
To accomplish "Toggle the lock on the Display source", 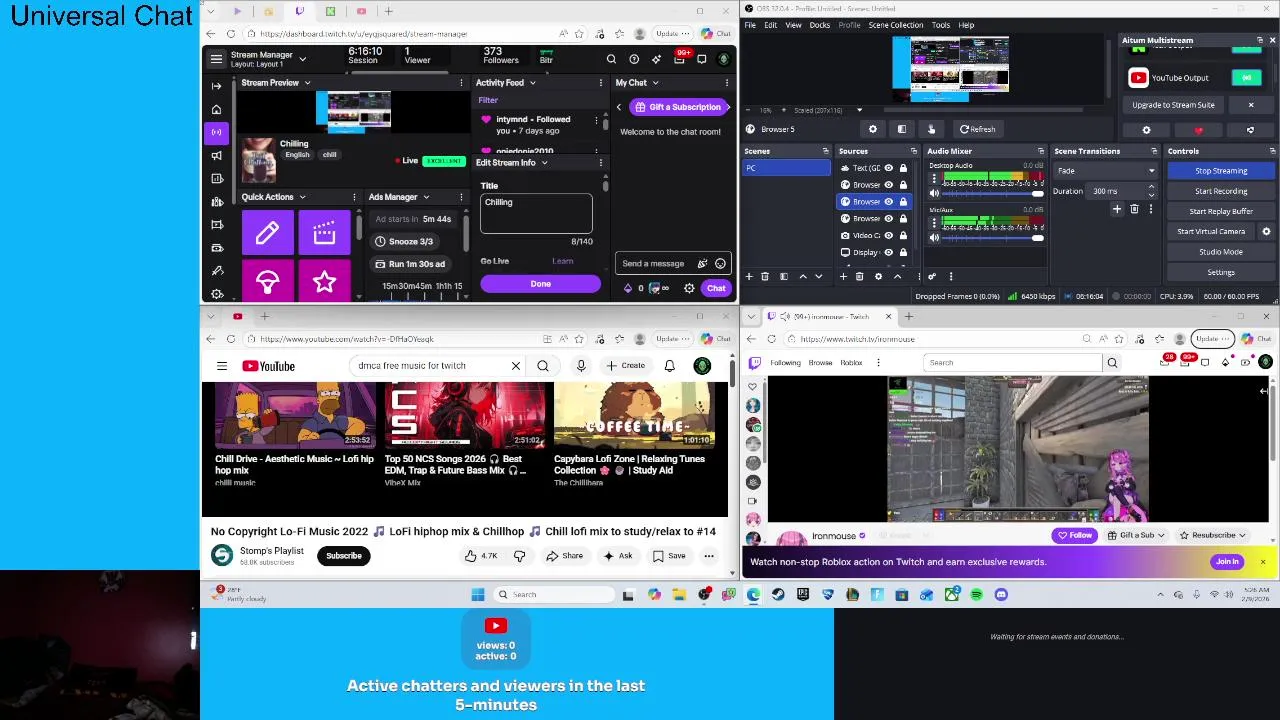I will click(x=903, y=253).
